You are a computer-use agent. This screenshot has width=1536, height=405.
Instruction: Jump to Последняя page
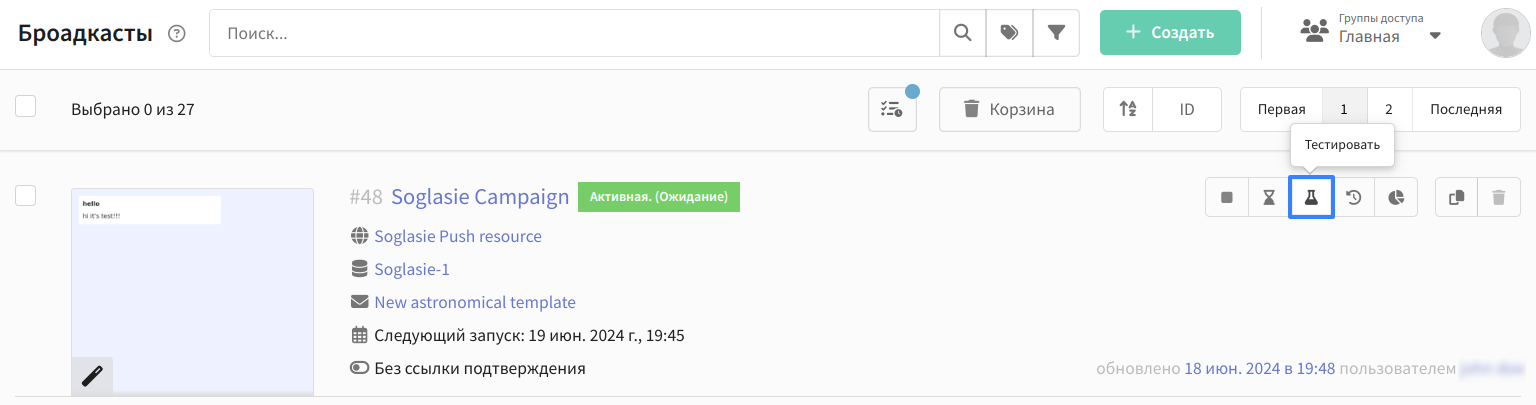click(x=1465, y=109)
